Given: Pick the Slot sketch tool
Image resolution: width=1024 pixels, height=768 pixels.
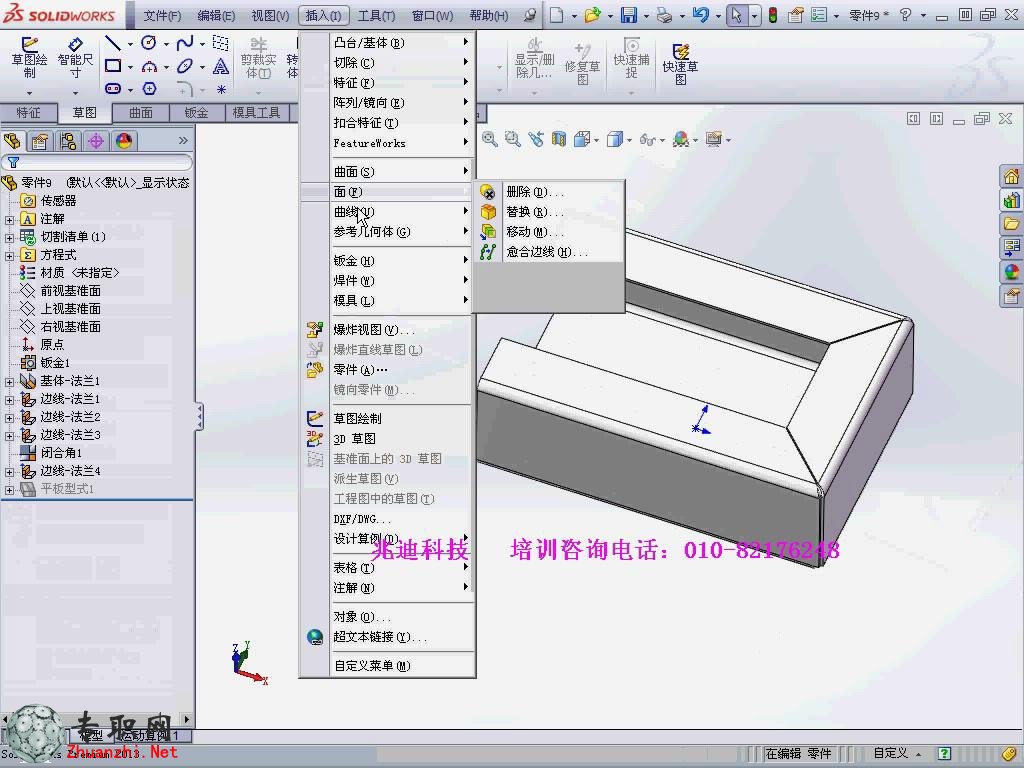Looking at the screenshot, I should [x=113, y=88].
